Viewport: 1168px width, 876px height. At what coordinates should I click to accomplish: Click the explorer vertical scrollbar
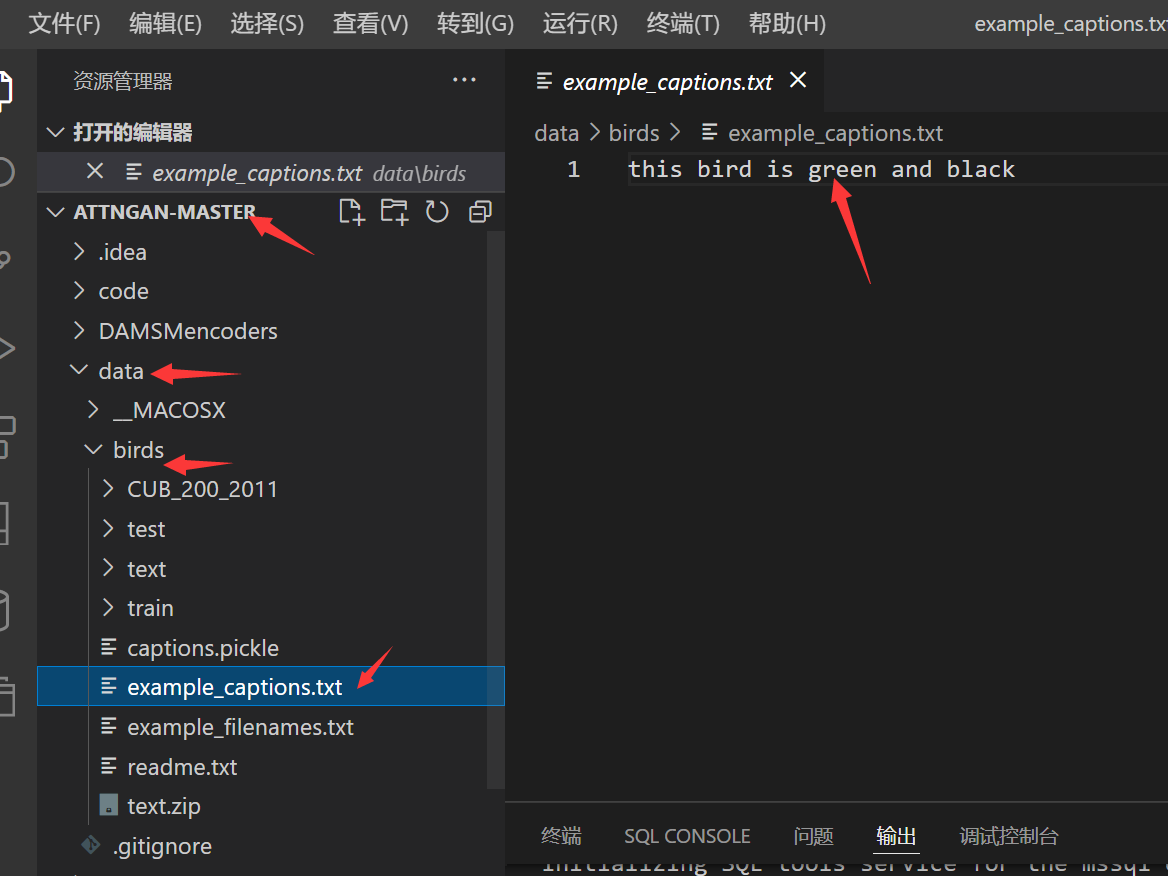click(495, 510)
